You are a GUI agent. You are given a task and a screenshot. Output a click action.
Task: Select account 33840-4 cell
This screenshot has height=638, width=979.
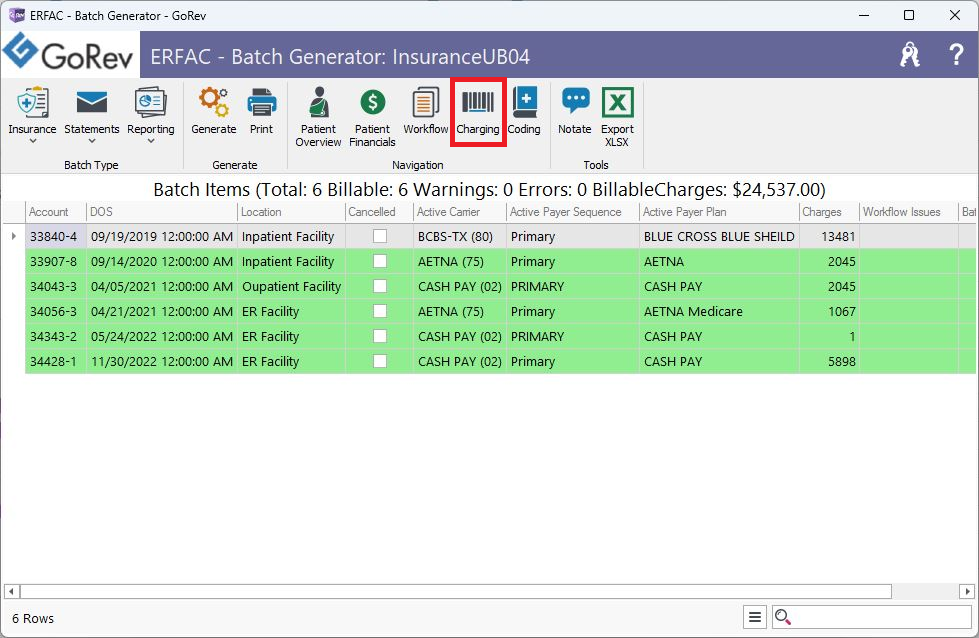click(x=56, y=237)
